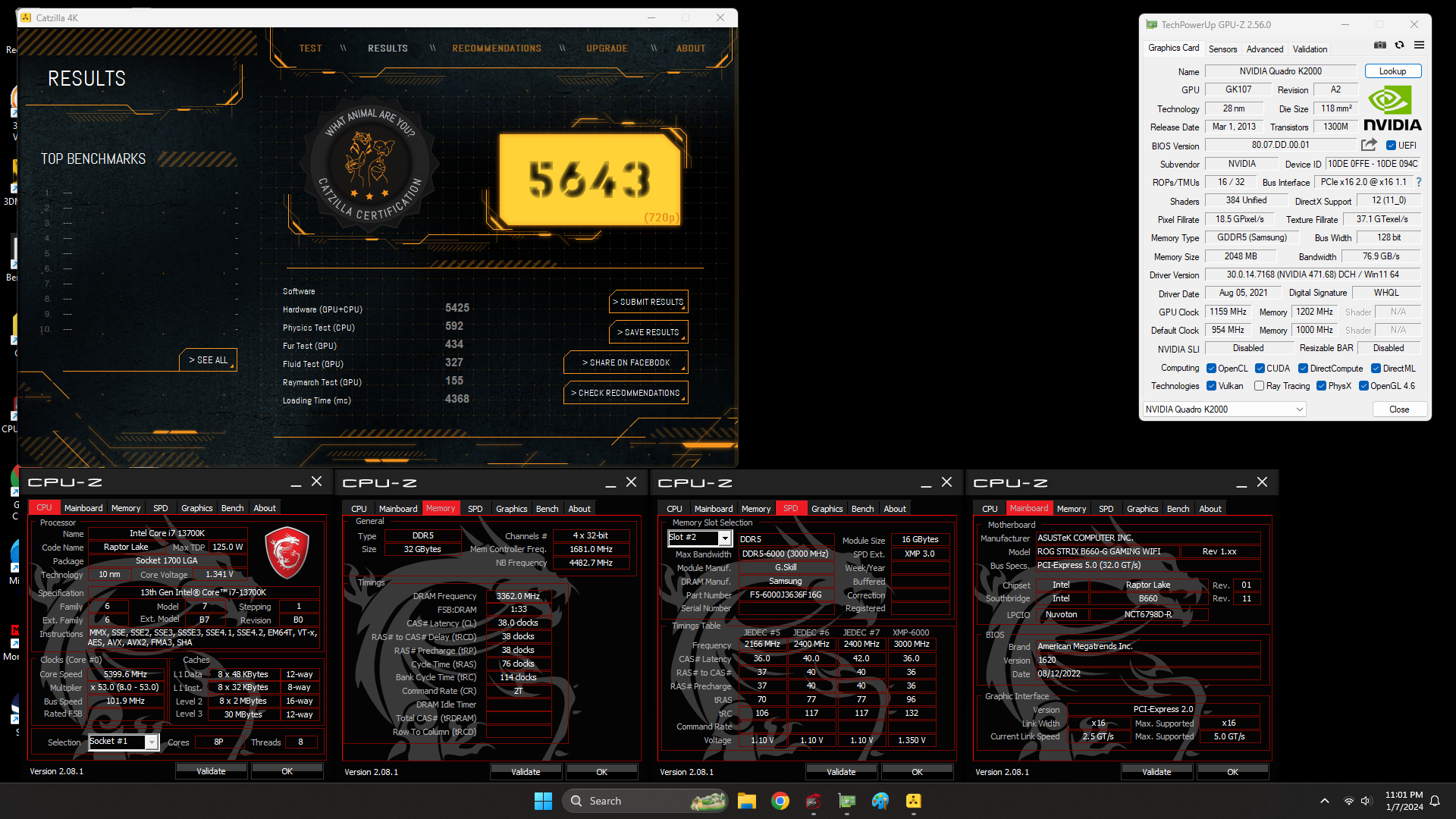Open the Slot #2 memory slot dropdown

(x=699, y=538)
